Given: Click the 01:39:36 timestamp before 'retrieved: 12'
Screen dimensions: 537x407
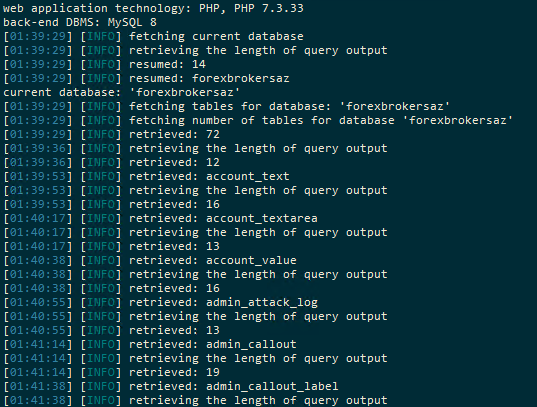Looking at the screenshot, I should (x=38, y=162).
